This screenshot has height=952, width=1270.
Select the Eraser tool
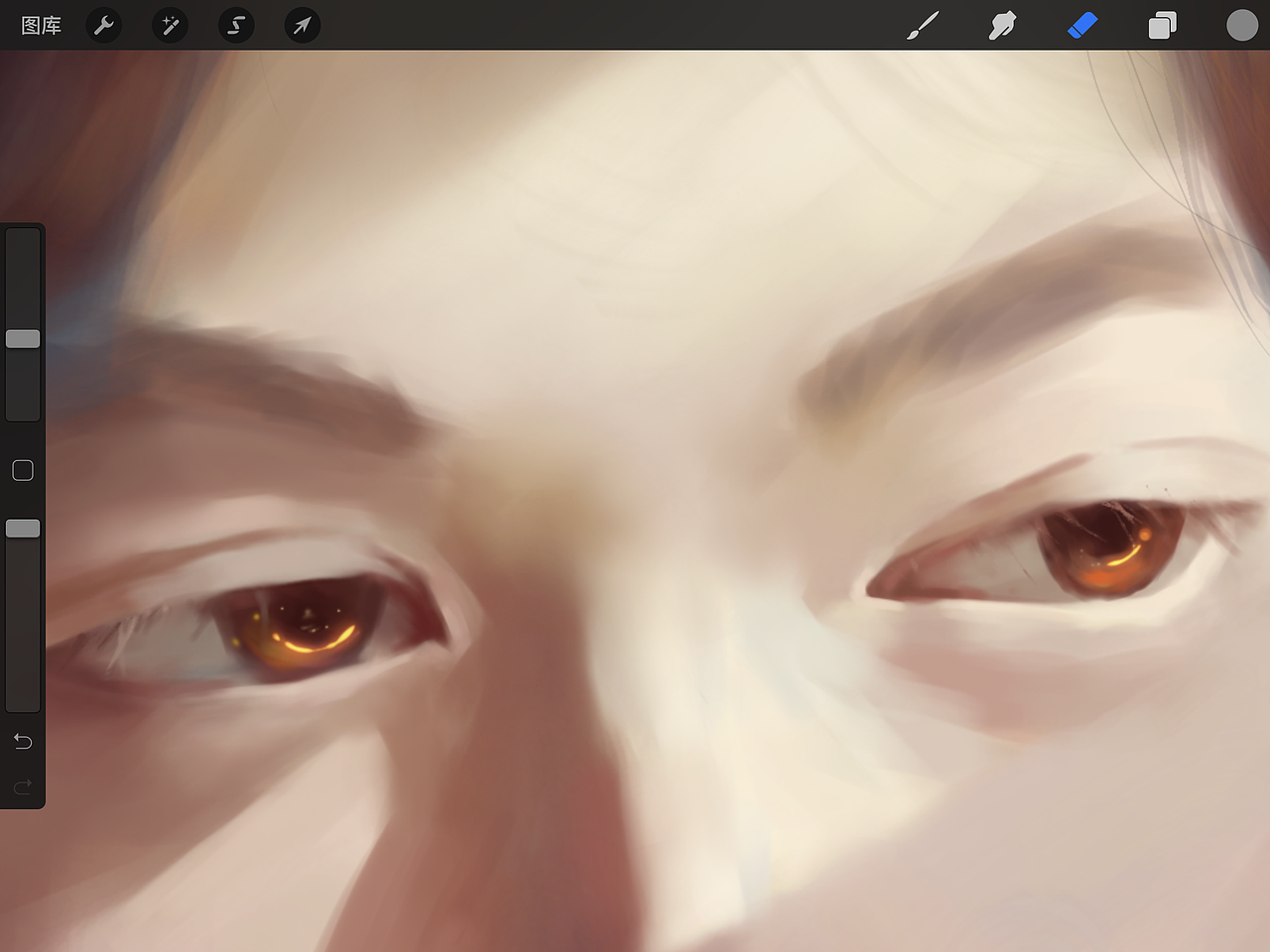click(x=1082, y=26)
